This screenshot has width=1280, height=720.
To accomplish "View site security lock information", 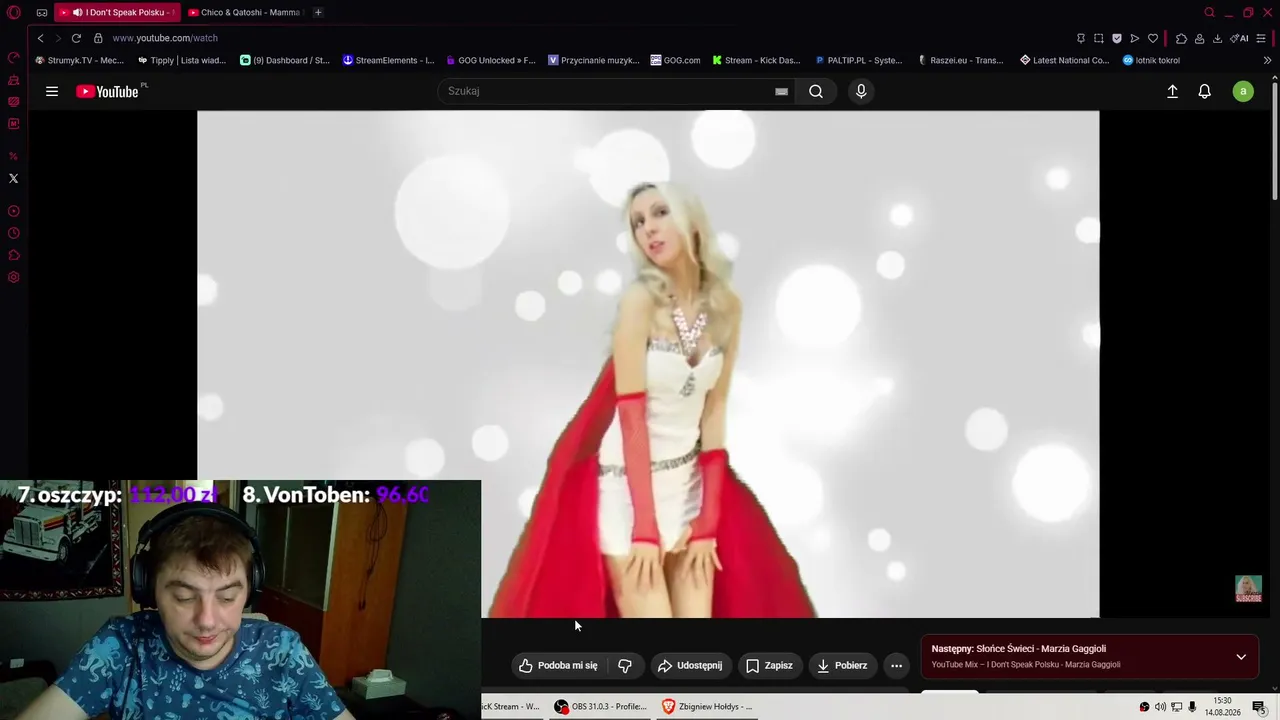I will [98, 38].
